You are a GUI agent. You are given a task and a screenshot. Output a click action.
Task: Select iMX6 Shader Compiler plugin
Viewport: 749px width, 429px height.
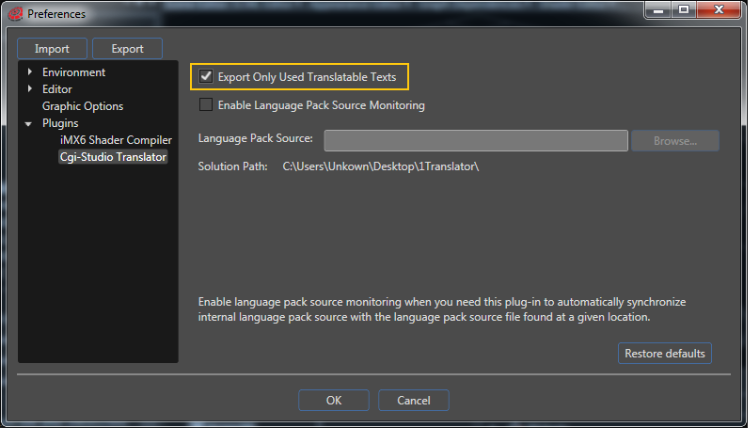(x=116, y=140)
